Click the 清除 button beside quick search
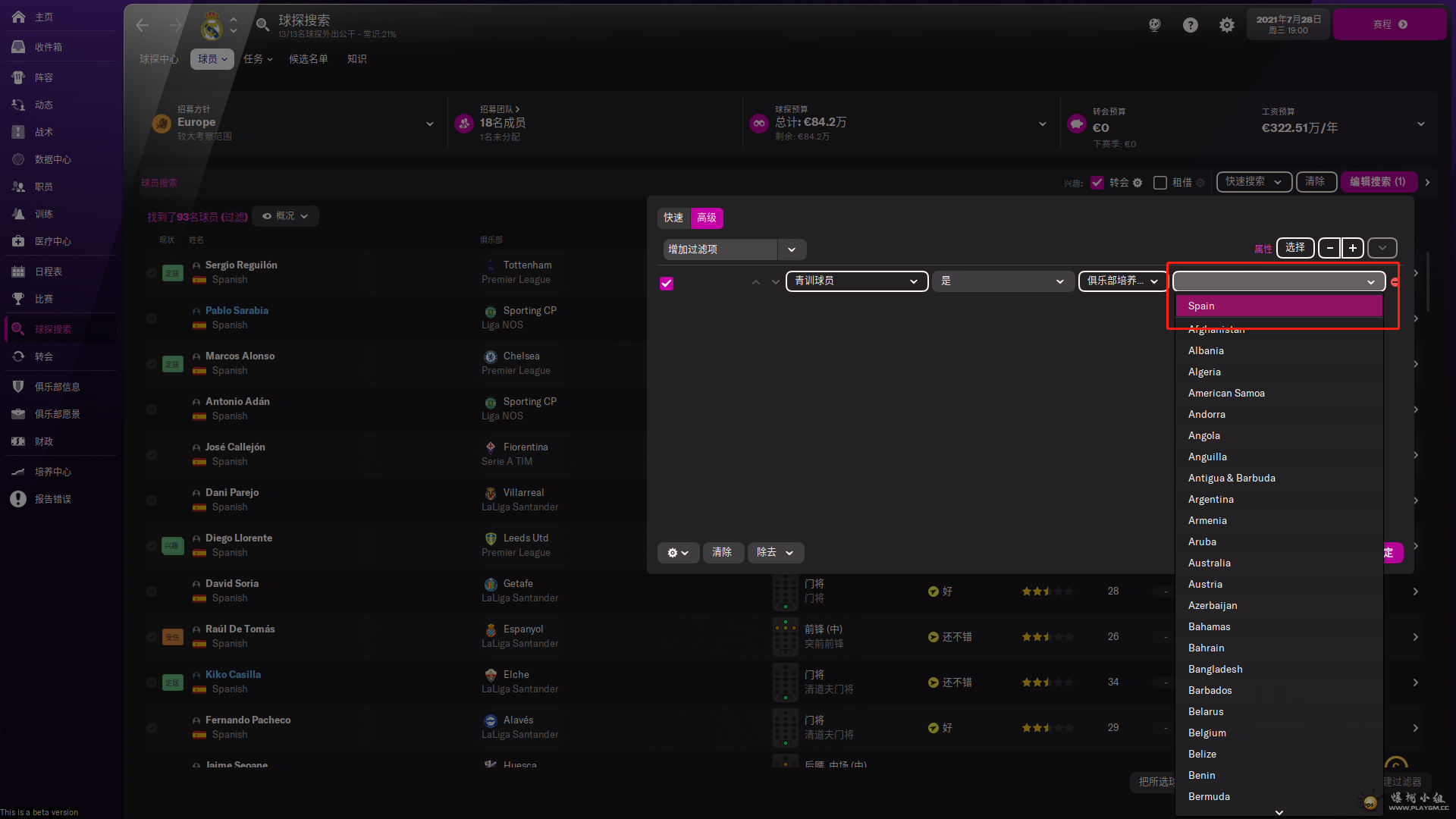 (1316, 182)
